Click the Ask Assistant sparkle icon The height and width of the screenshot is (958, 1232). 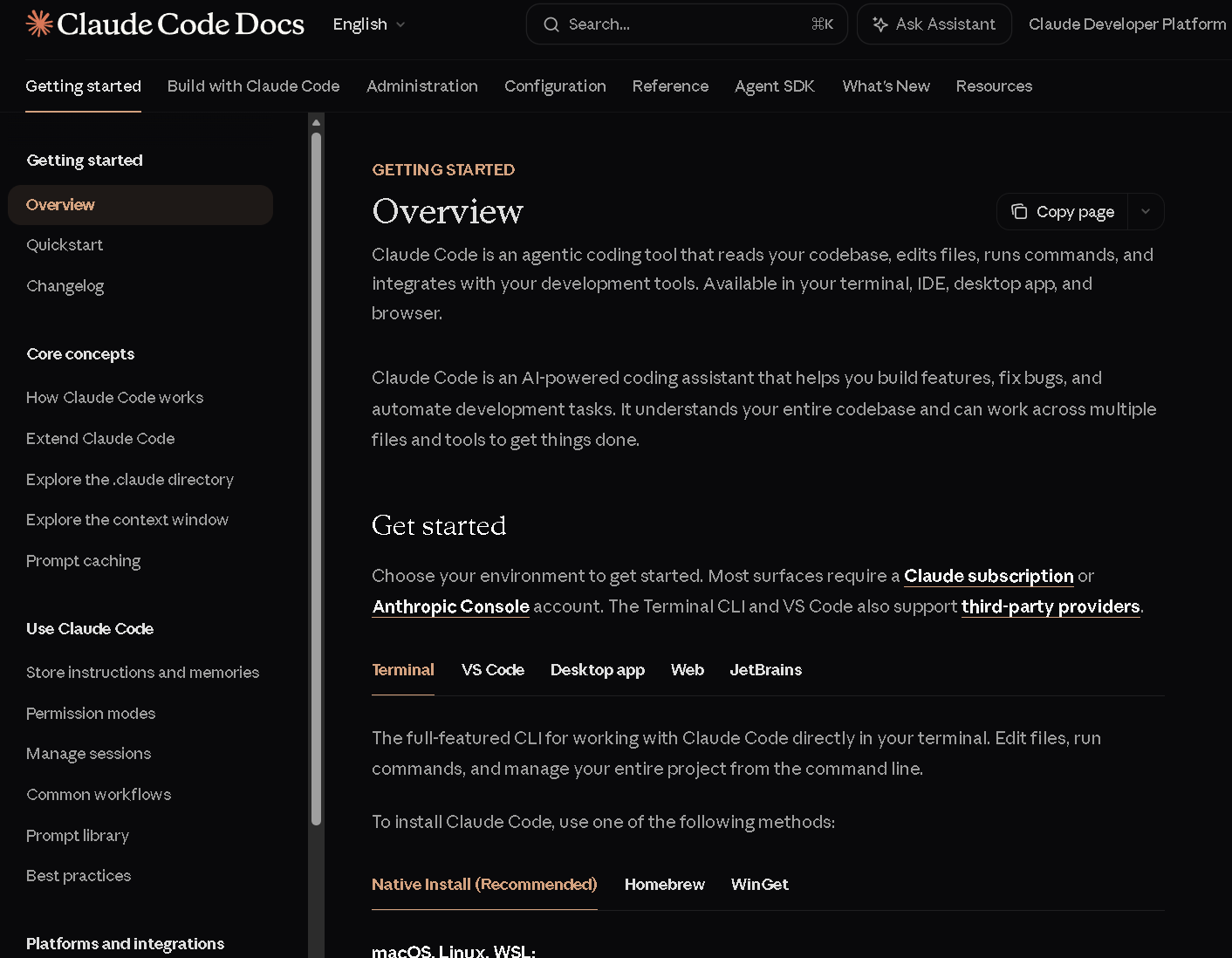pyautogui.click(x=880, y=24)
